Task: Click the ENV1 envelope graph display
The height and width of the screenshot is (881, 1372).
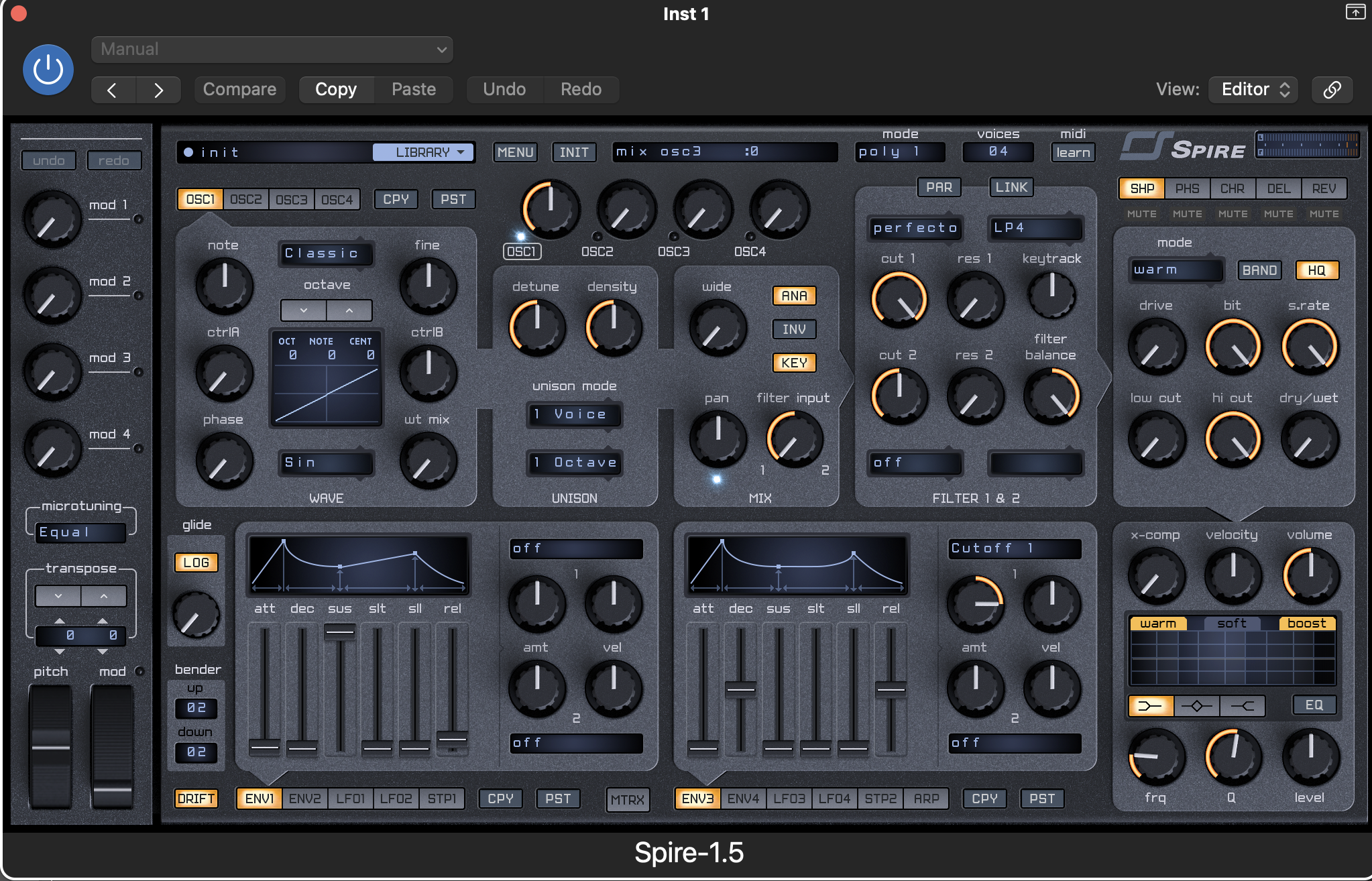Action: [x=359, y=565]
